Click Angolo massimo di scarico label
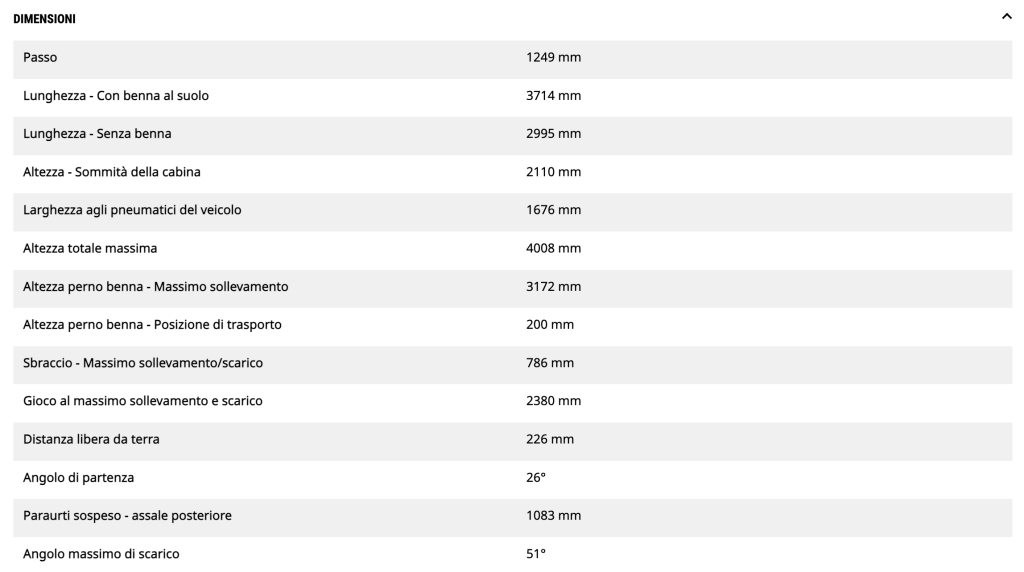1024x572 pixels. (102, 553)
